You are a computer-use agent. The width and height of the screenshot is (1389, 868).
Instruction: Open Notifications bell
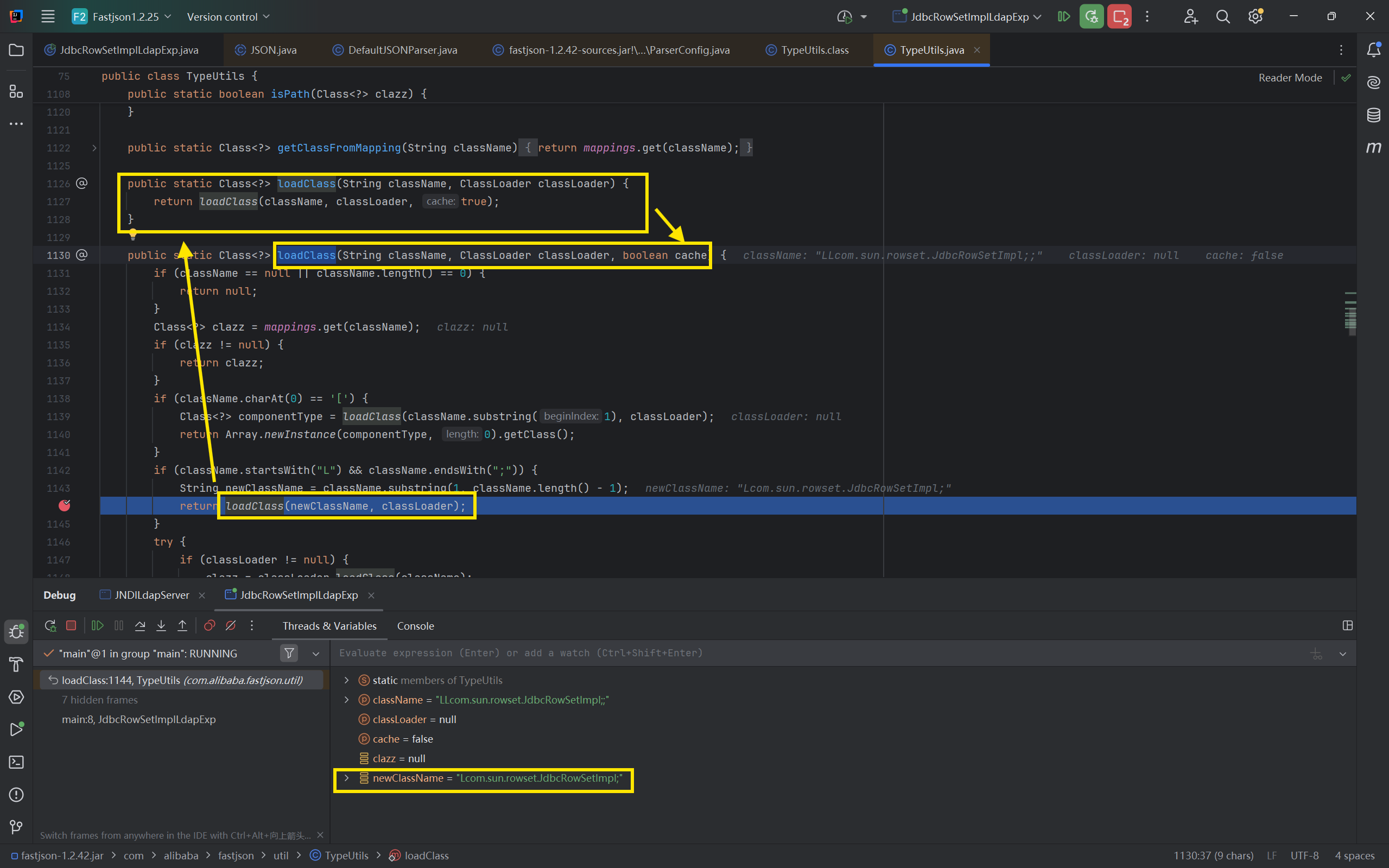point(1373,50)
